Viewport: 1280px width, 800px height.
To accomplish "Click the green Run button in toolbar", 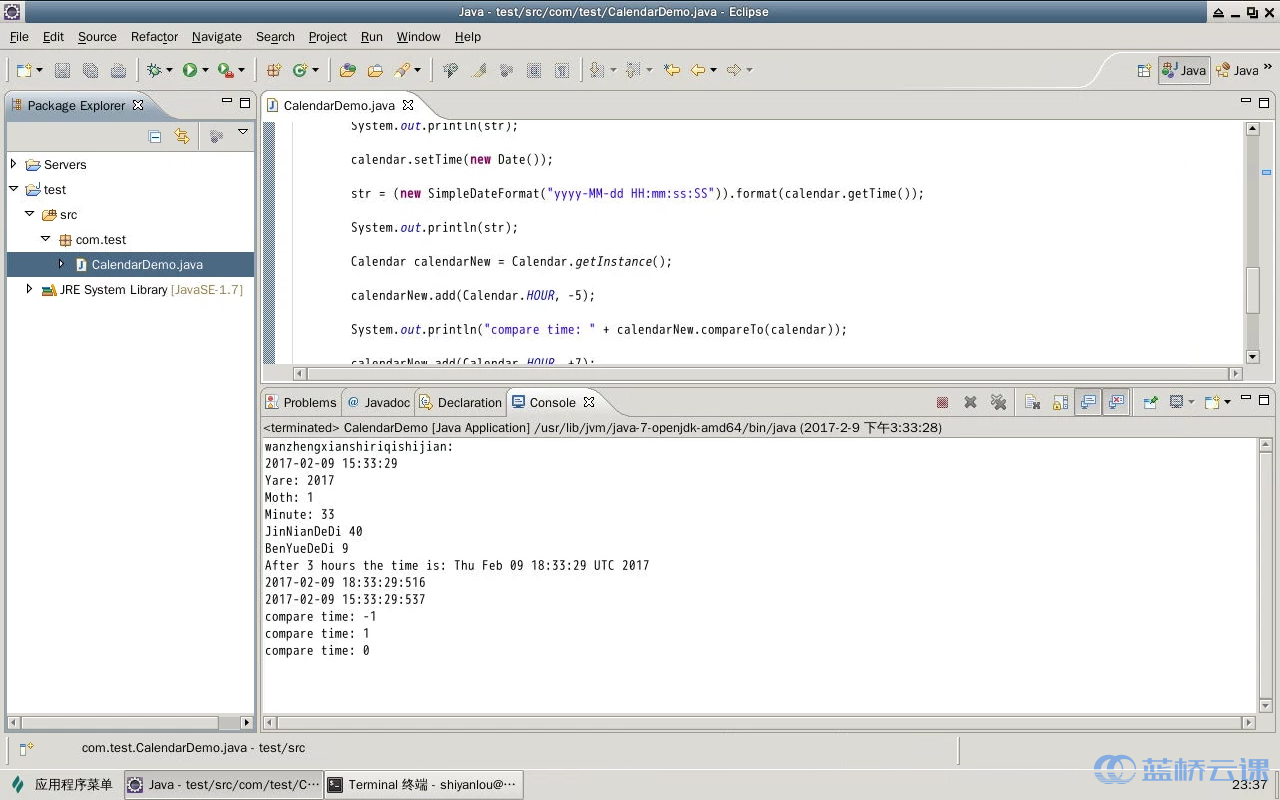I will 189,70.
